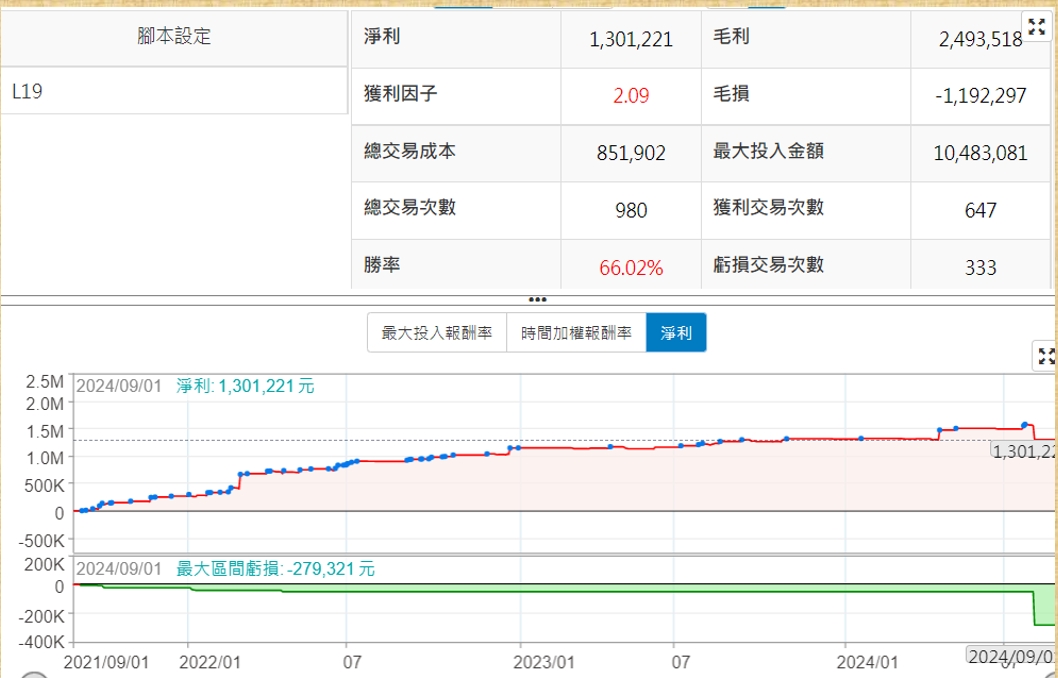This screenshot has width=1058, height=678.
Task: Click the highest blue data point on the chart
Action: click(1024, 425)
